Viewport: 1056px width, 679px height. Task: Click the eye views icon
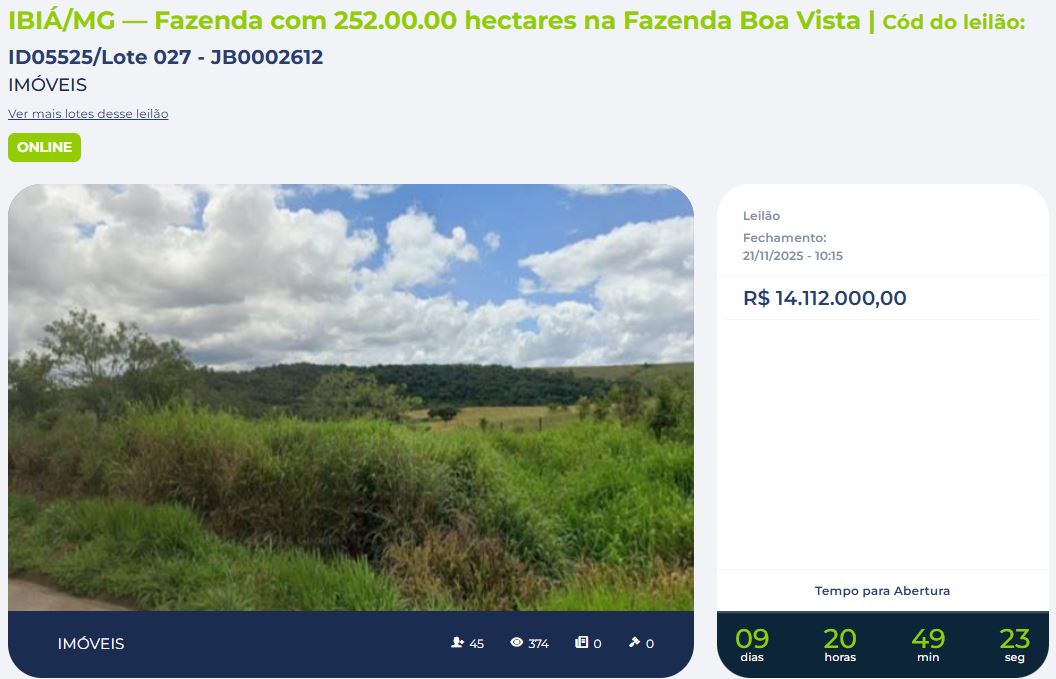click(517, 643)
